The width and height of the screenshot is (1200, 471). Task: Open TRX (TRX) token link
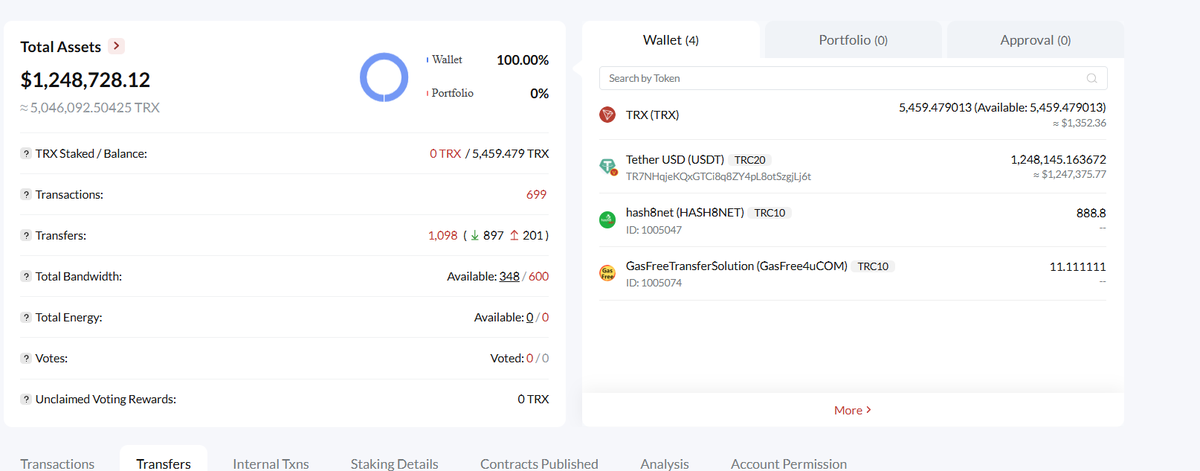tap(652, 115)
